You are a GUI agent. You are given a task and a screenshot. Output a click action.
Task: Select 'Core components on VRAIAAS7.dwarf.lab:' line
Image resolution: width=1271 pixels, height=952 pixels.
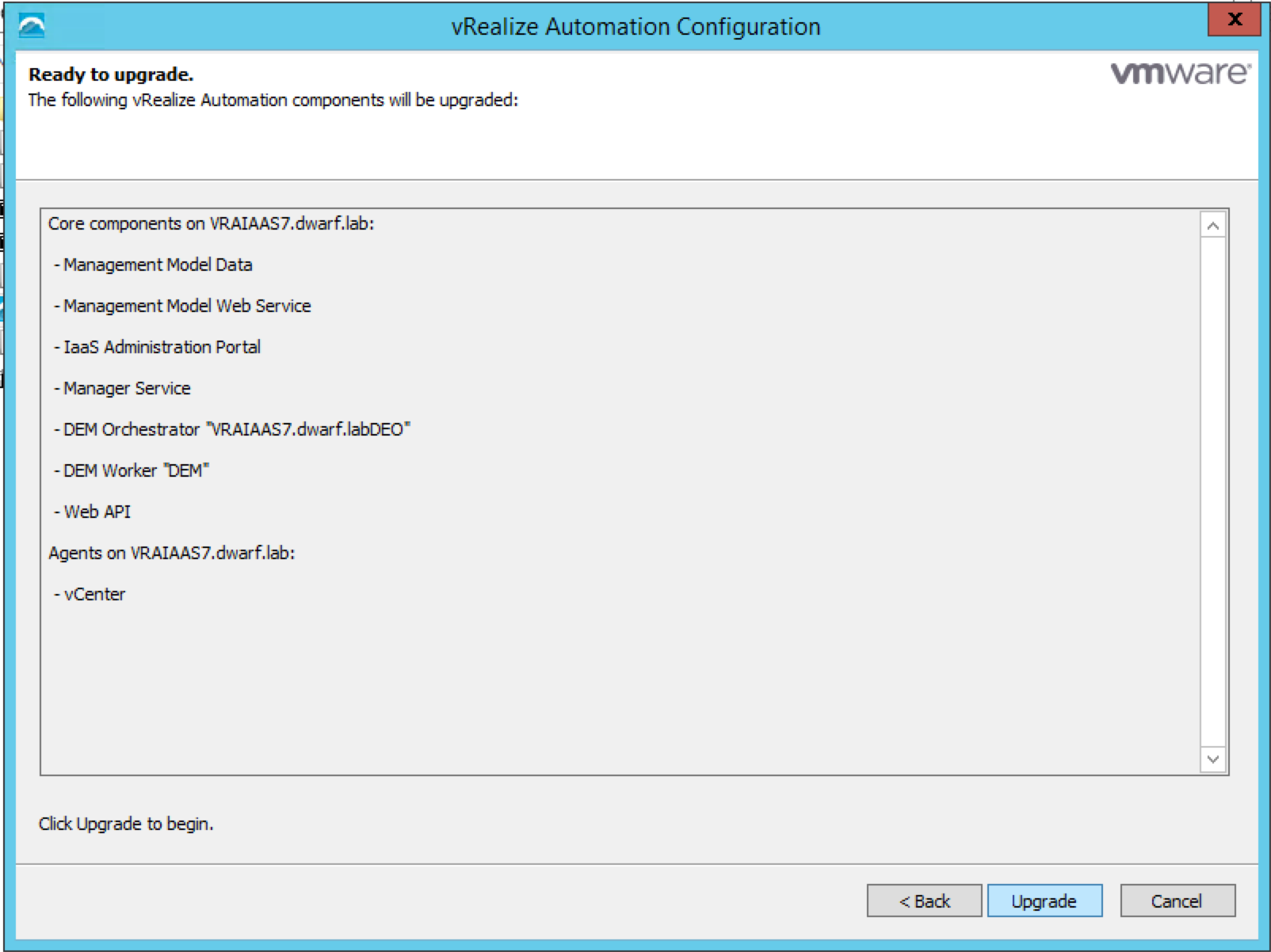tap(211, 223)
